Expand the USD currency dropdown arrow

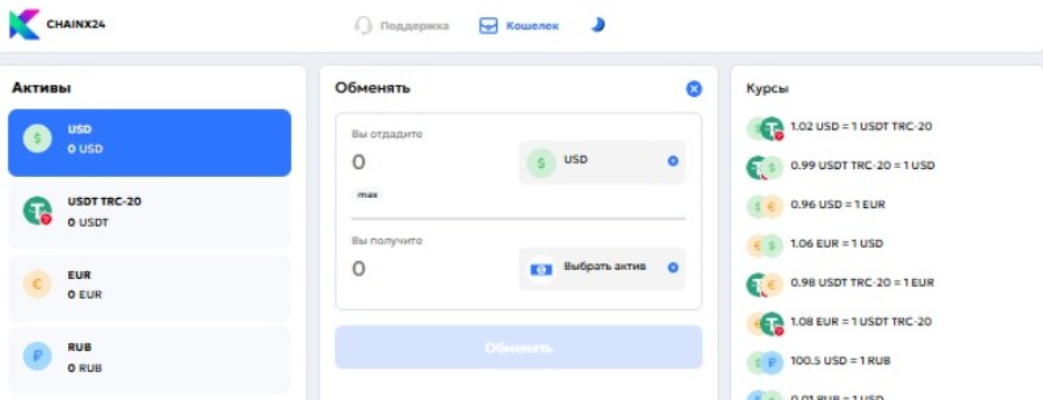click(x=672, y=161)
